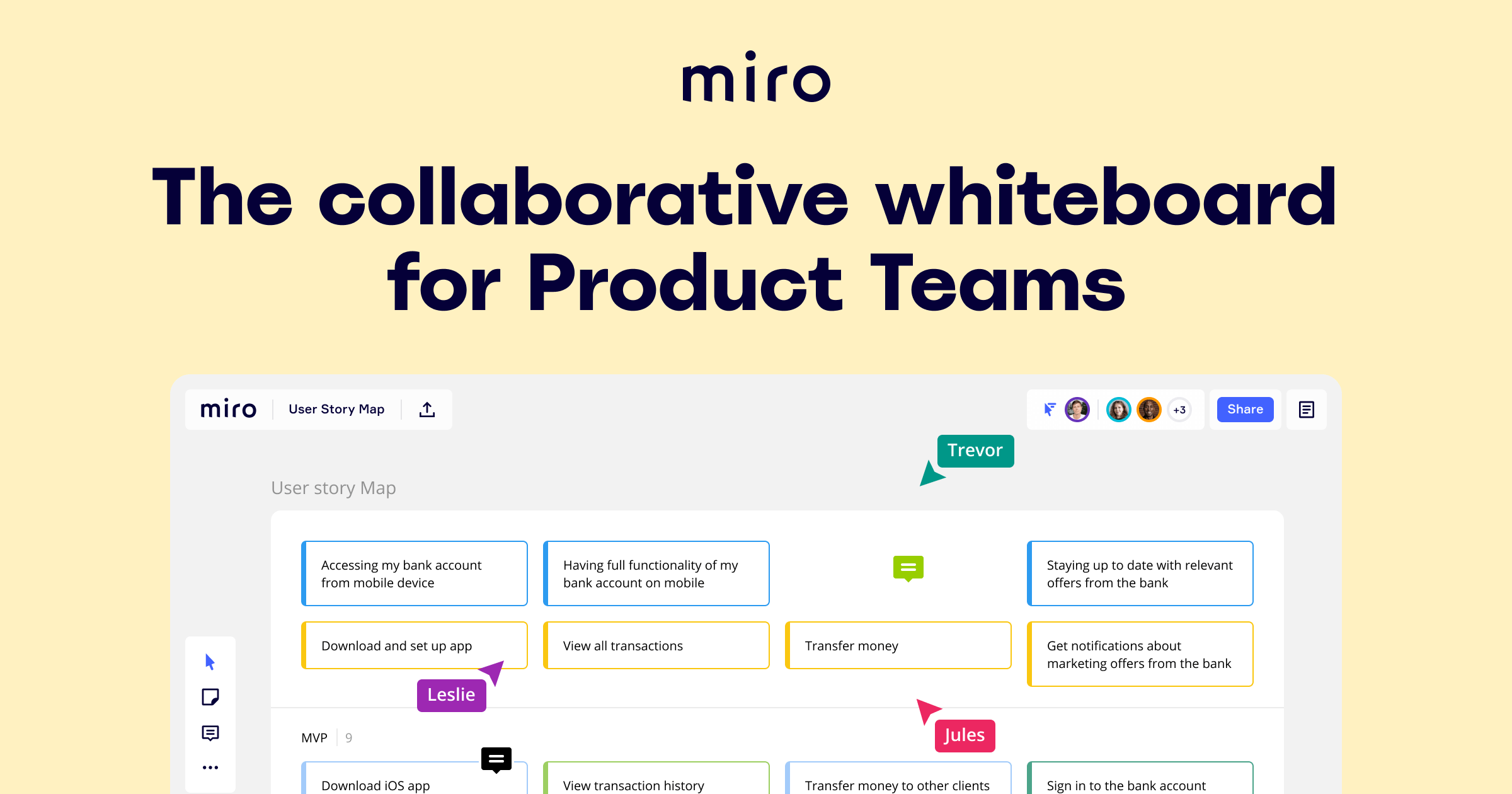Select the sticky note tool
The width and height of the screenshot is (1512, 794).
click(210, 697)
